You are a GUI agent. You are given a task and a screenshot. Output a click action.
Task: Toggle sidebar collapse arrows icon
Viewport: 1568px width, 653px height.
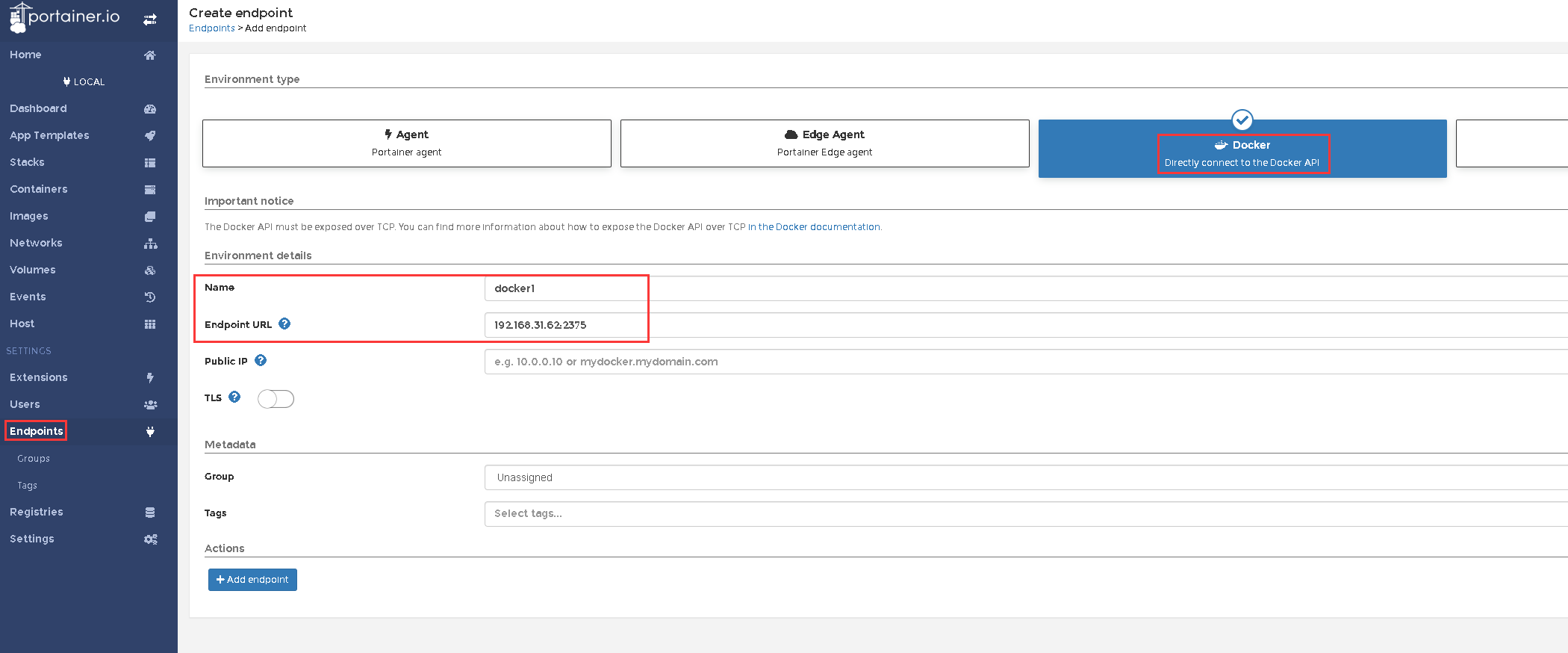click(150, 19)
